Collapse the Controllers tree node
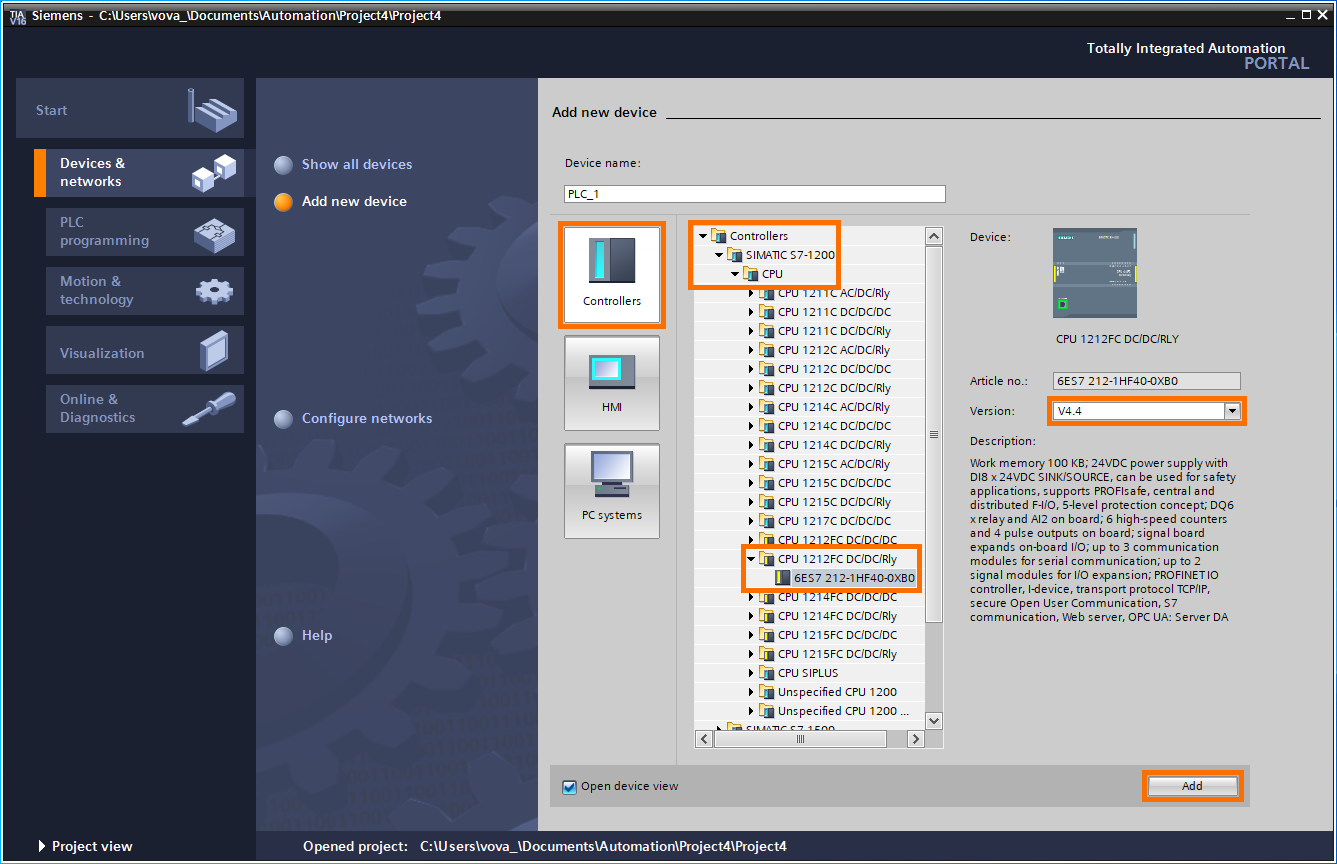The height and width of the screenshot is (864, 1337). (703, 236)
